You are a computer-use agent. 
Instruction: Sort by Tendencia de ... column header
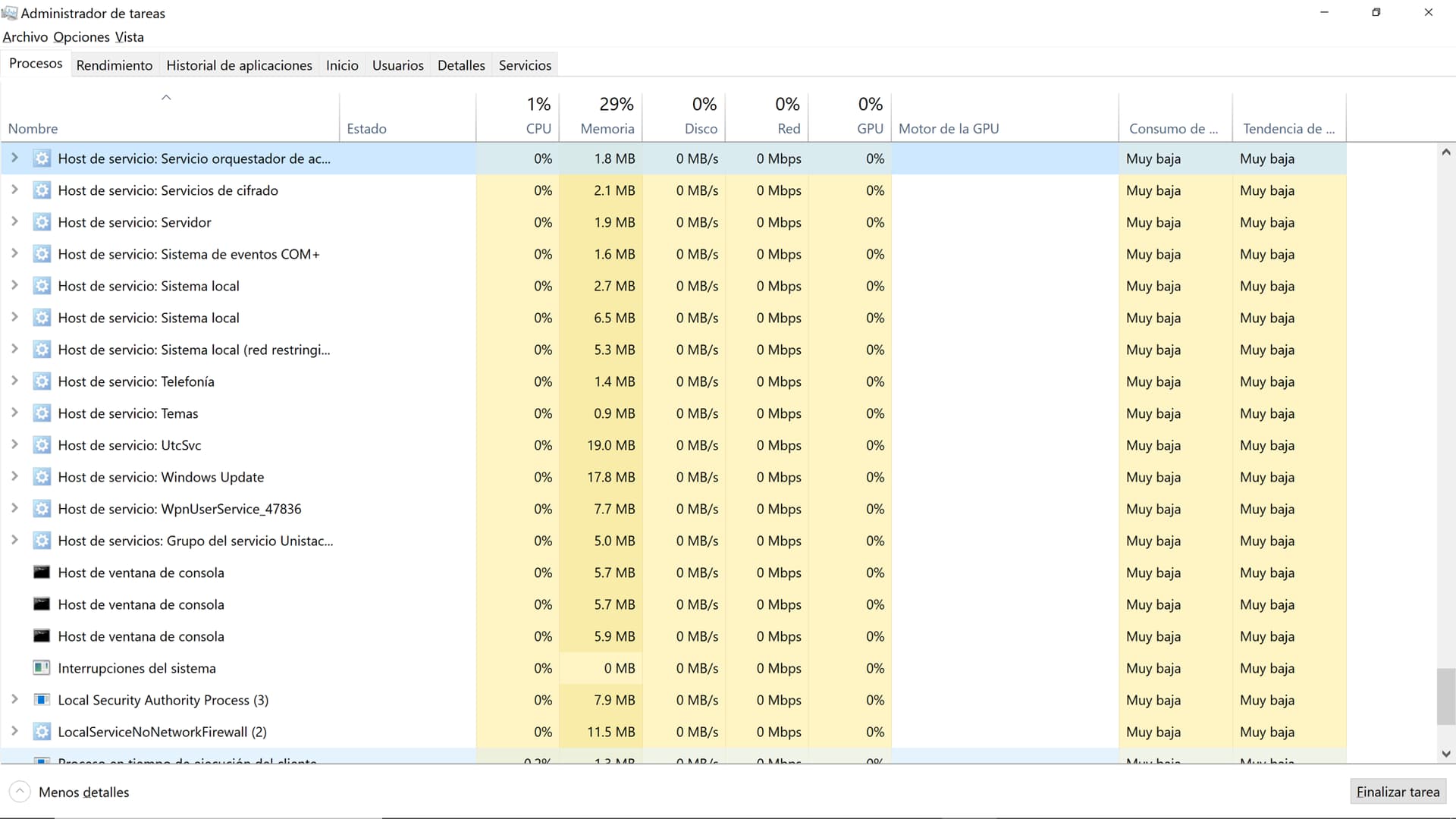pyautogui.click(x=1289, y=117)
